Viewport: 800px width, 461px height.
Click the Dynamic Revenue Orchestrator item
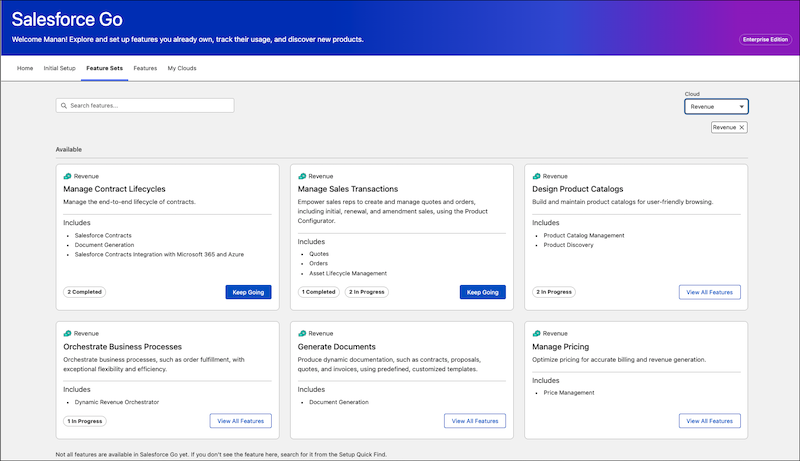click(x=117, y=402)
